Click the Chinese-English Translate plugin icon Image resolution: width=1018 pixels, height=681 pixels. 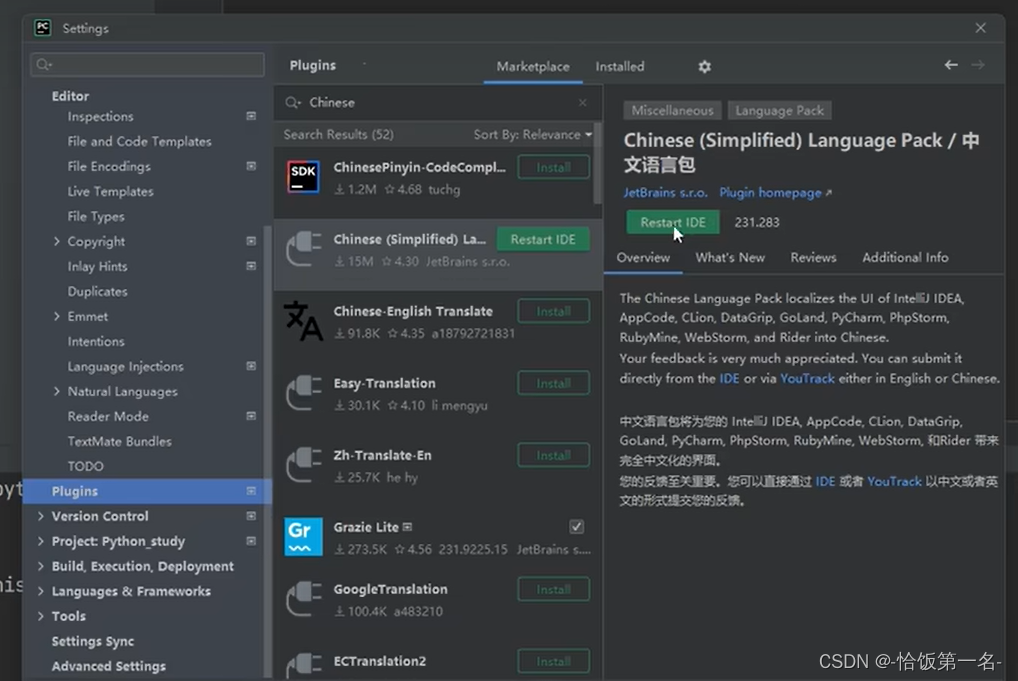click(x=303, y=321)
